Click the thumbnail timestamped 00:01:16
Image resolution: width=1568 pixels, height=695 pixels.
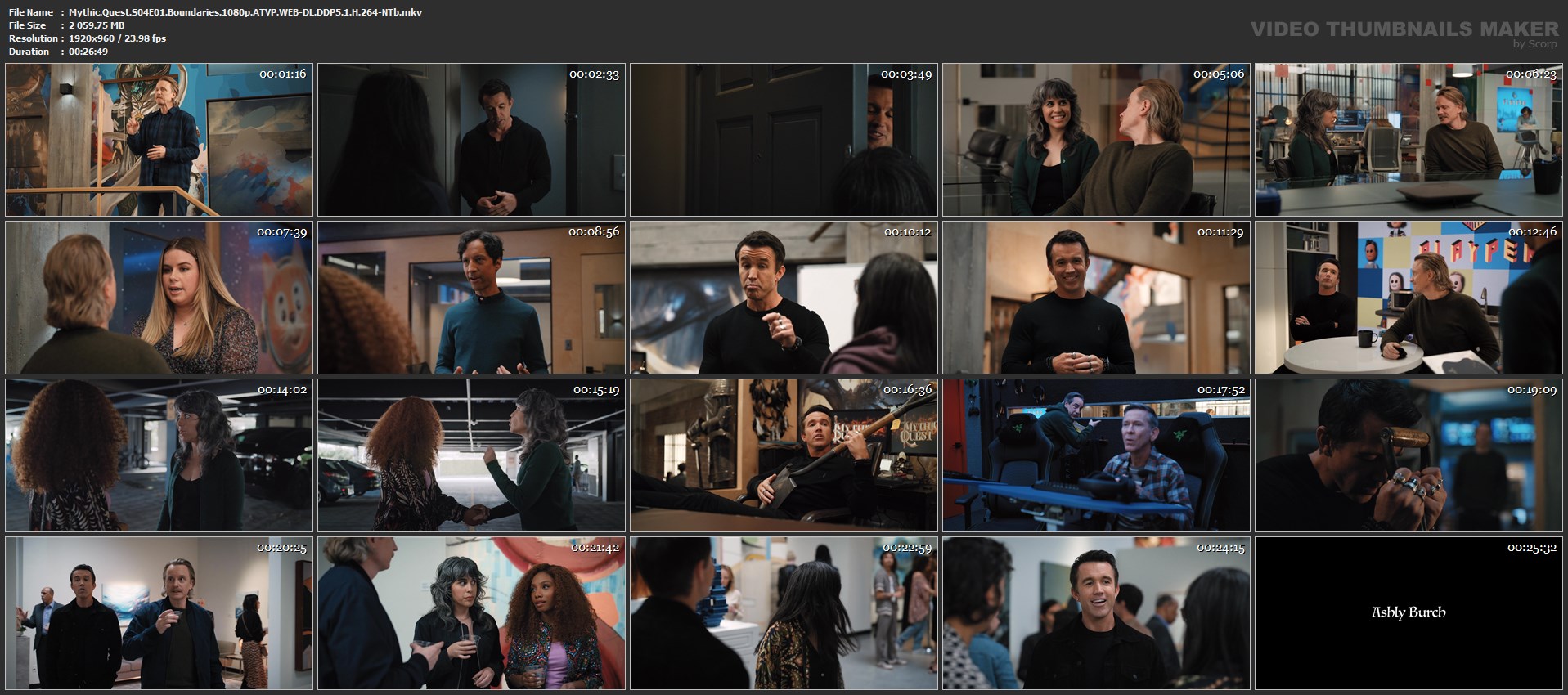point(159,140)
